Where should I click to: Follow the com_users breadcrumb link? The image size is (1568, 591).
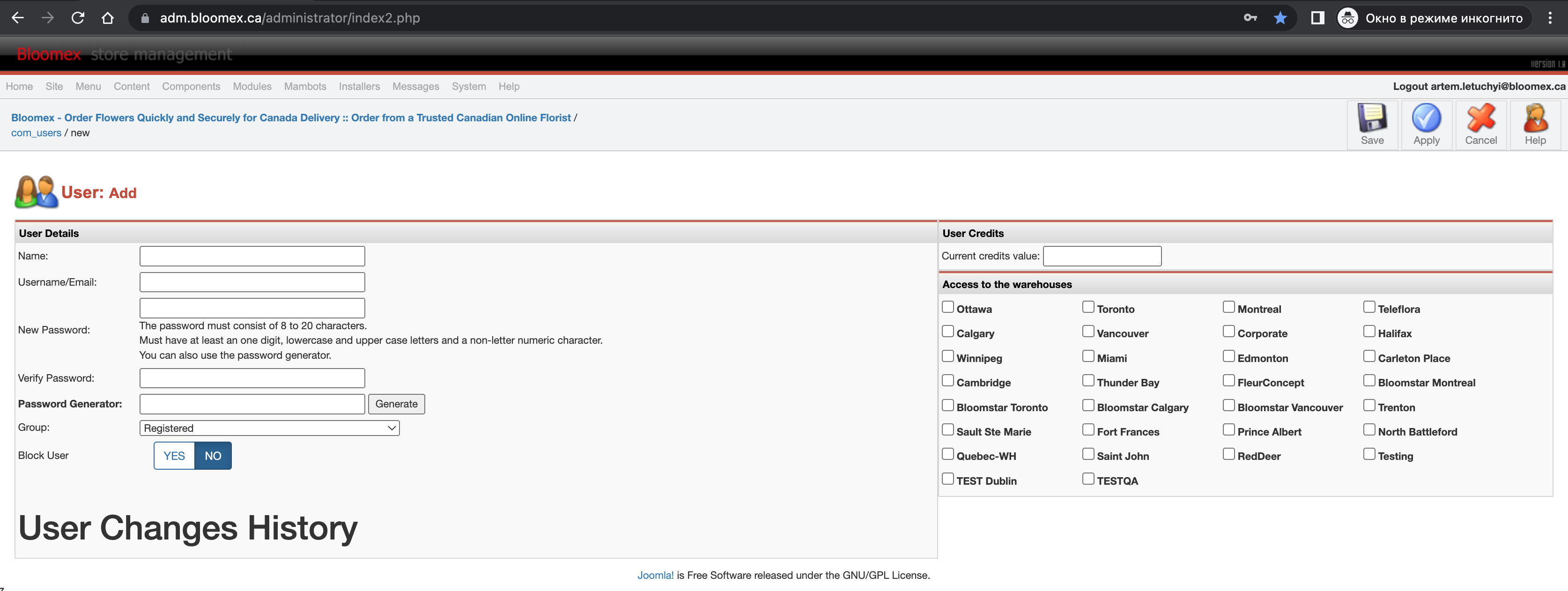[36, 133]
